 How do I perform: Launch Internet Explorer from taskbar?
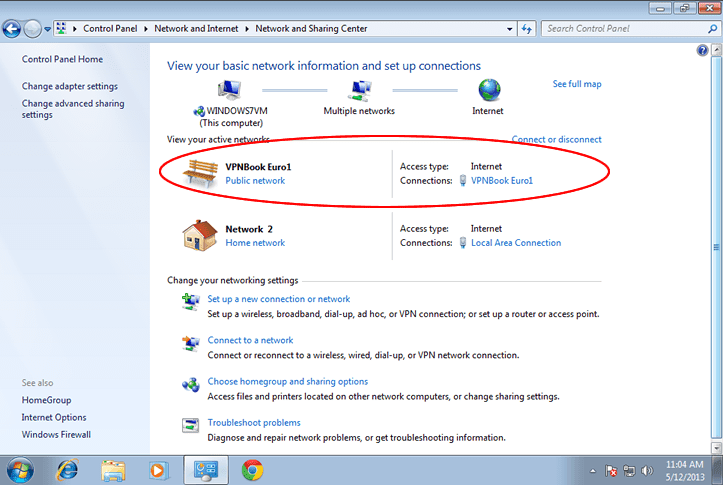pos(67,471)
